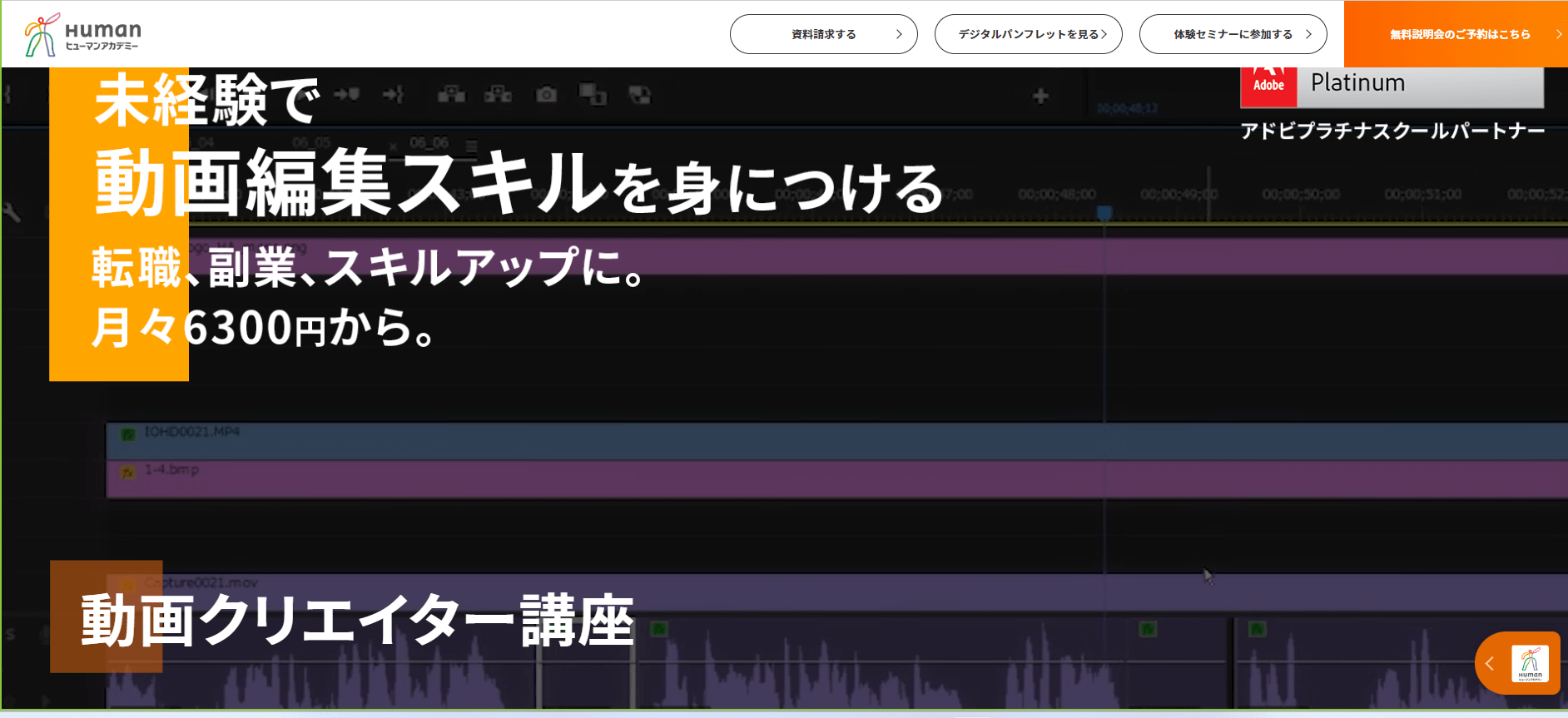Click 体験セミナーに参加する button
Viewport: 1568px width, 718px height.
pos(1233,34)
